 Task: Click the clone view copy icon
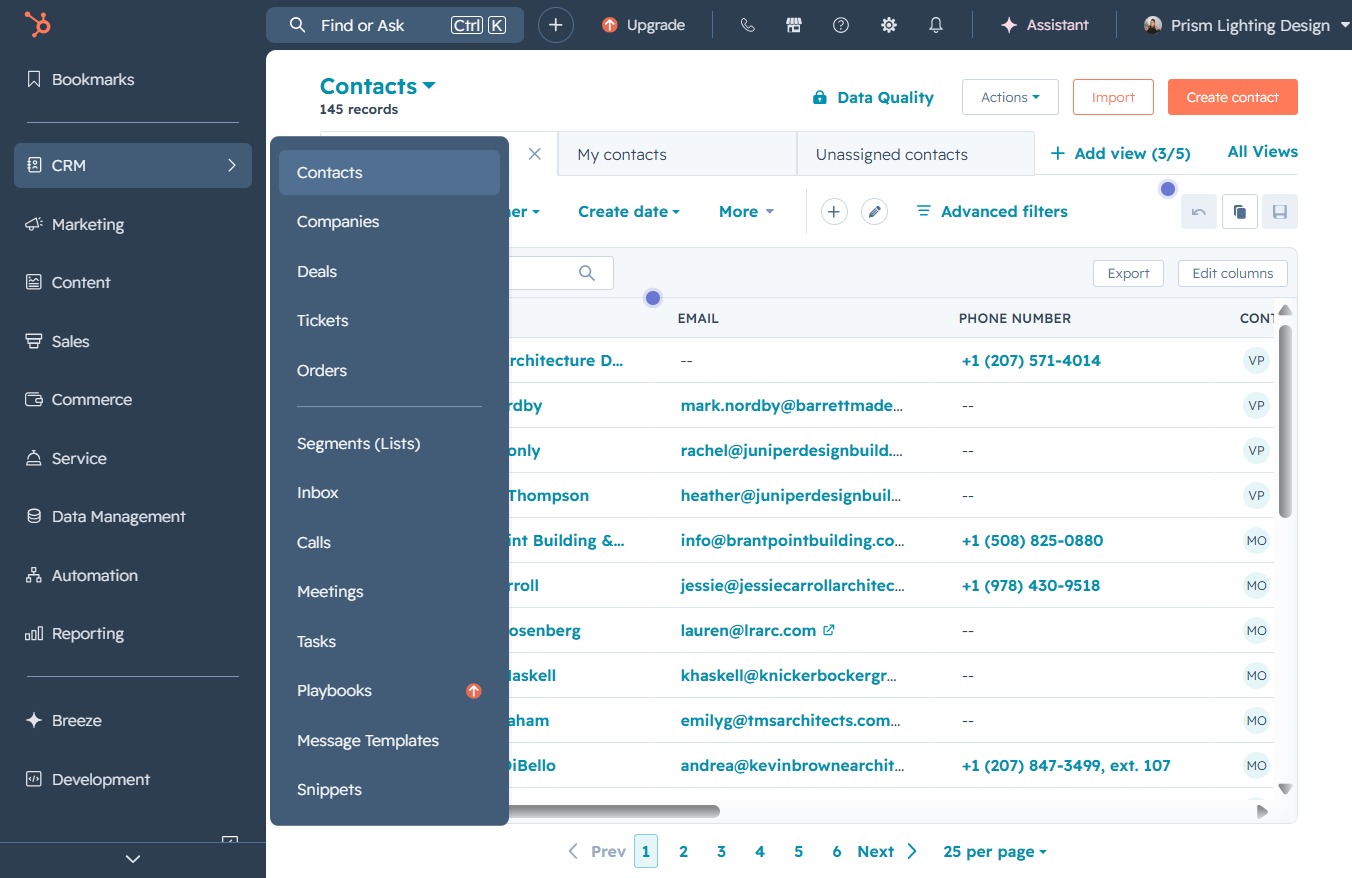tap(1240, 211)
